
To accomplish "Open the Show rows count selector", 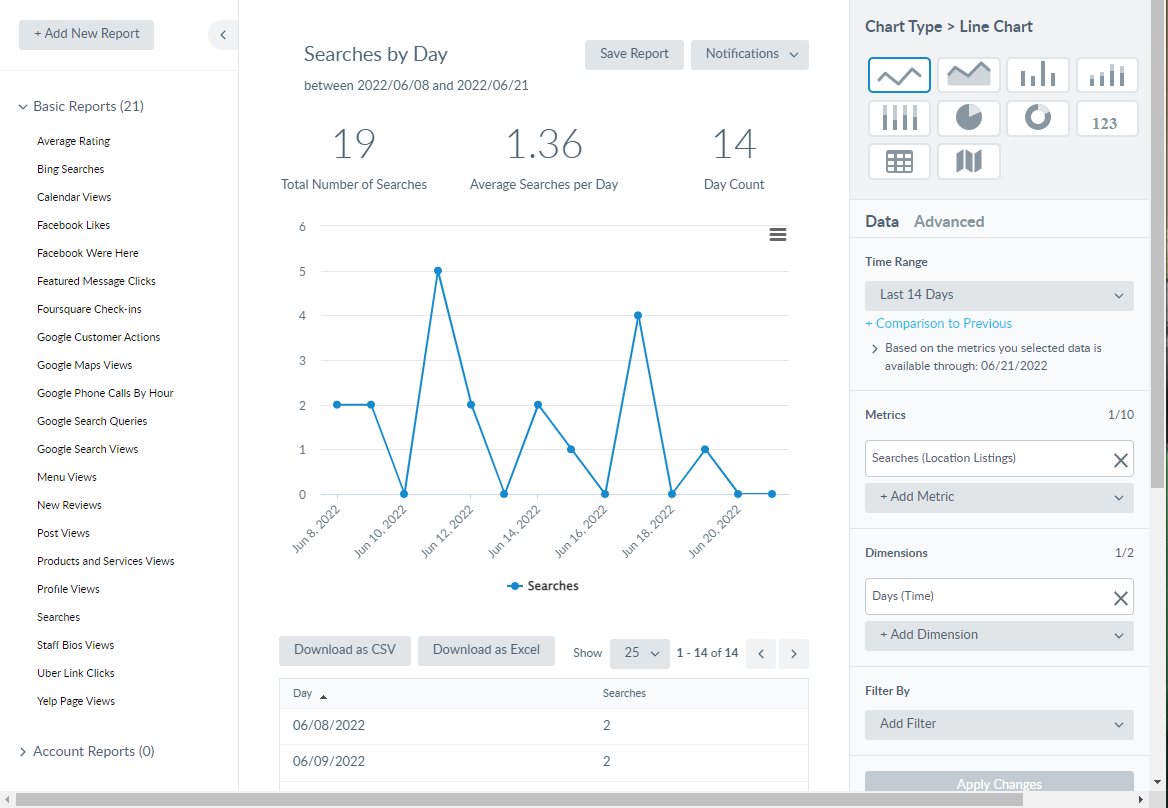I will click(x=640, y=652).
